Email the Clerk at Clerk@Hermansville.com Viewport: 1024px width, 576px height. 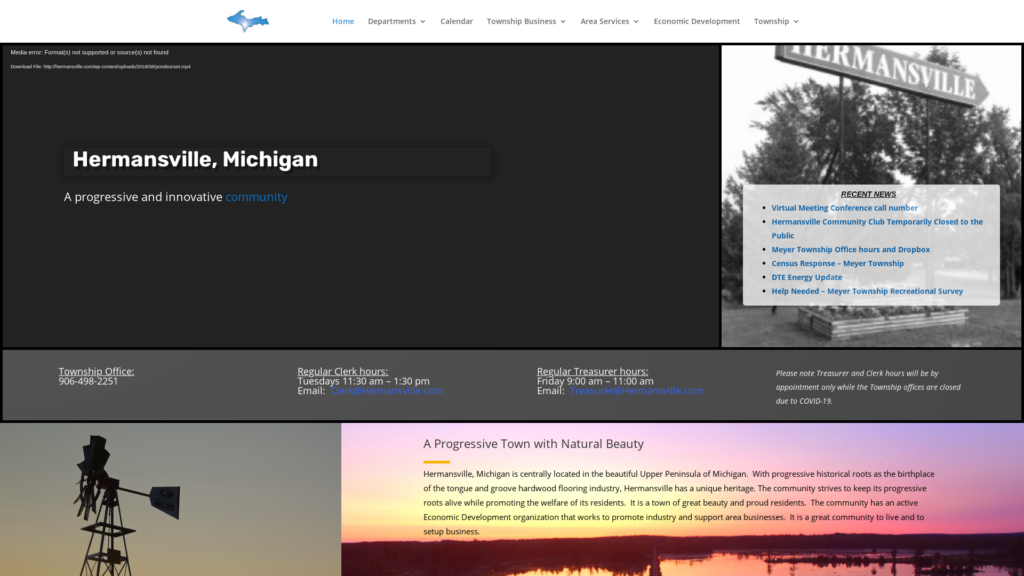pos(386,391)
